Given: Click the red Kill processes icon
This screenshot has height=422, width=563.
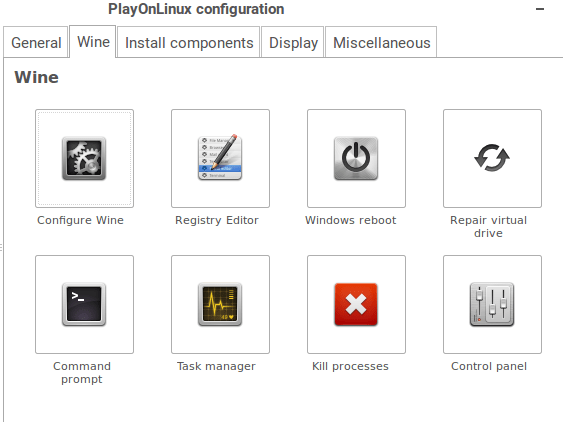Looking at the screenshot, I should coord(356,305).
